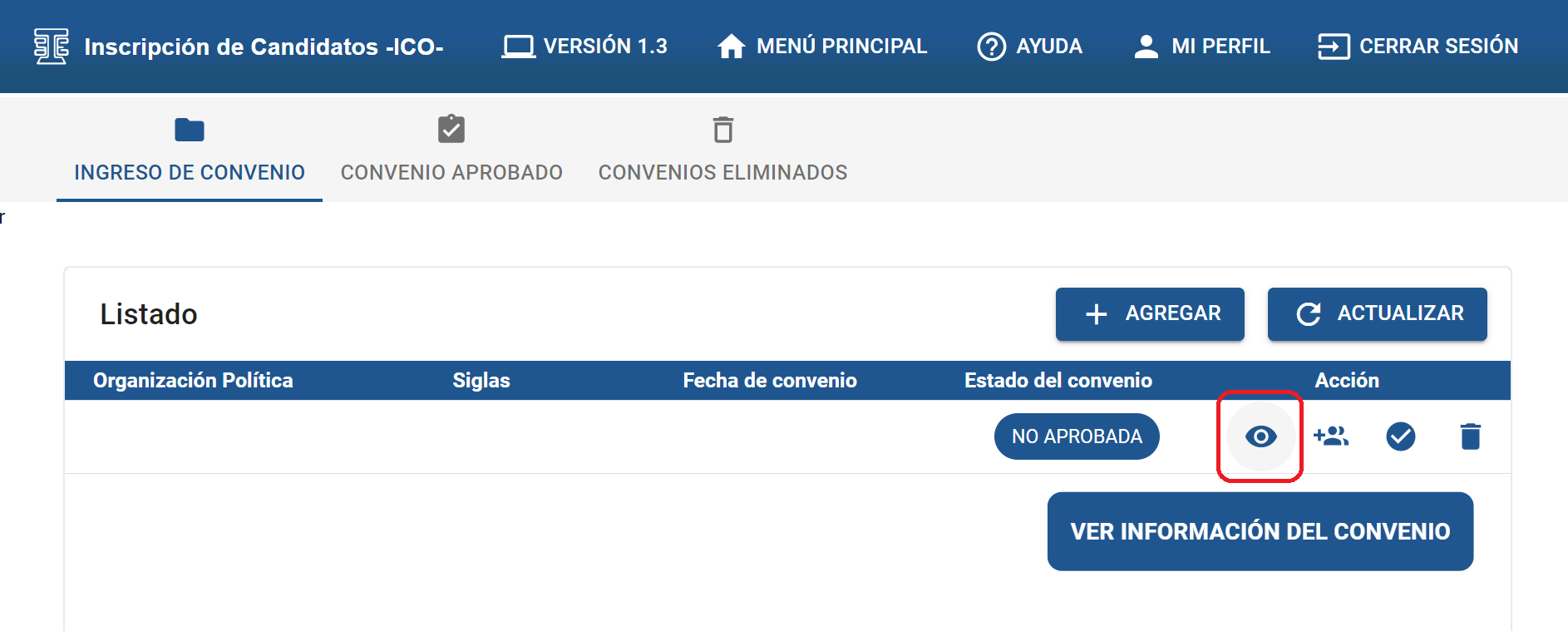Switch to the CONVENIO APROBADO tab

pyautogui.click(x=451, y=150)
